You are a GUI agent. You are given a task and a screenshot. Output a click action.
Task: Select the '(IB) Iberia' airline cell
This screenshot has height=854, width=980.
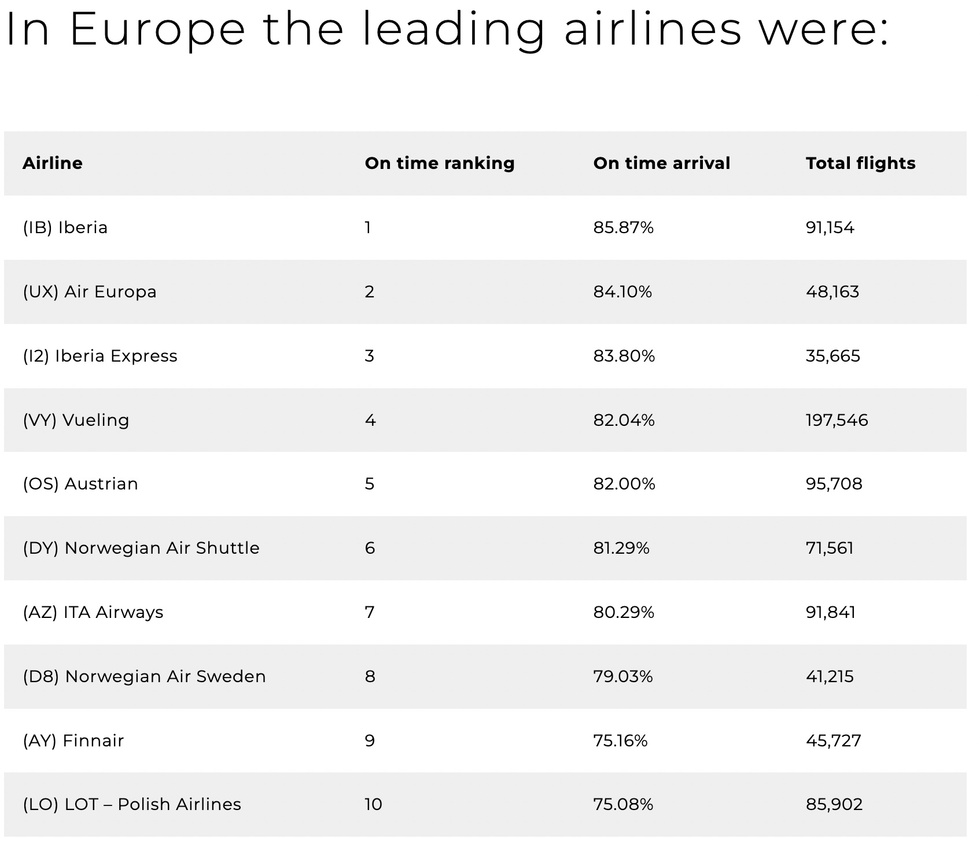65,228
